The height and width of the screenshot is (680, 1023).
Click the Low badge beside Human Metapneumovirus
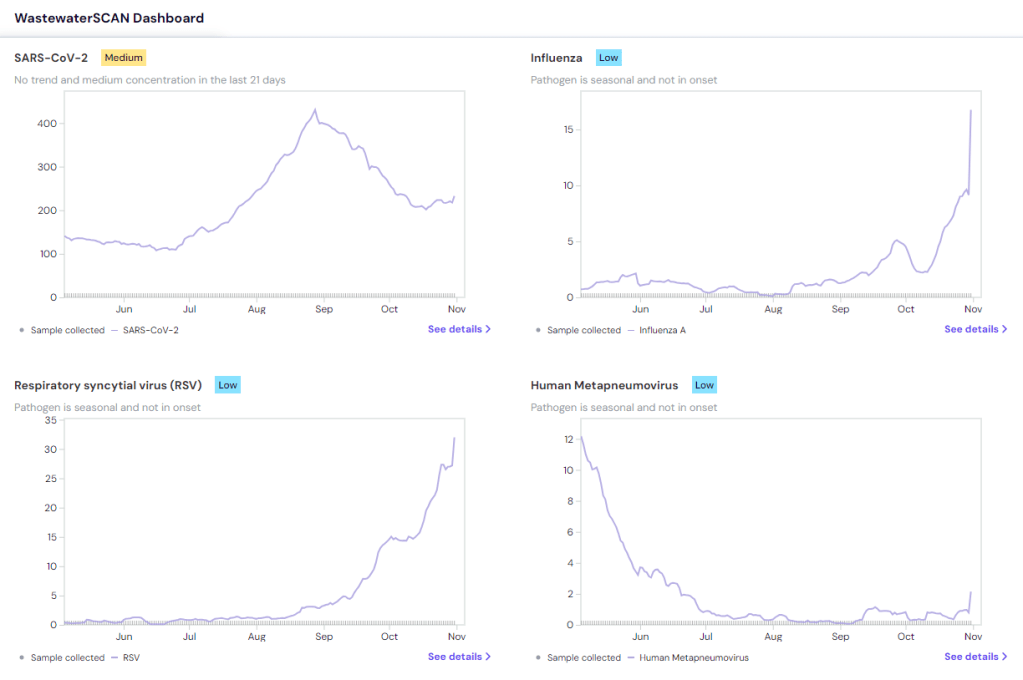click(x=704, y=385)
